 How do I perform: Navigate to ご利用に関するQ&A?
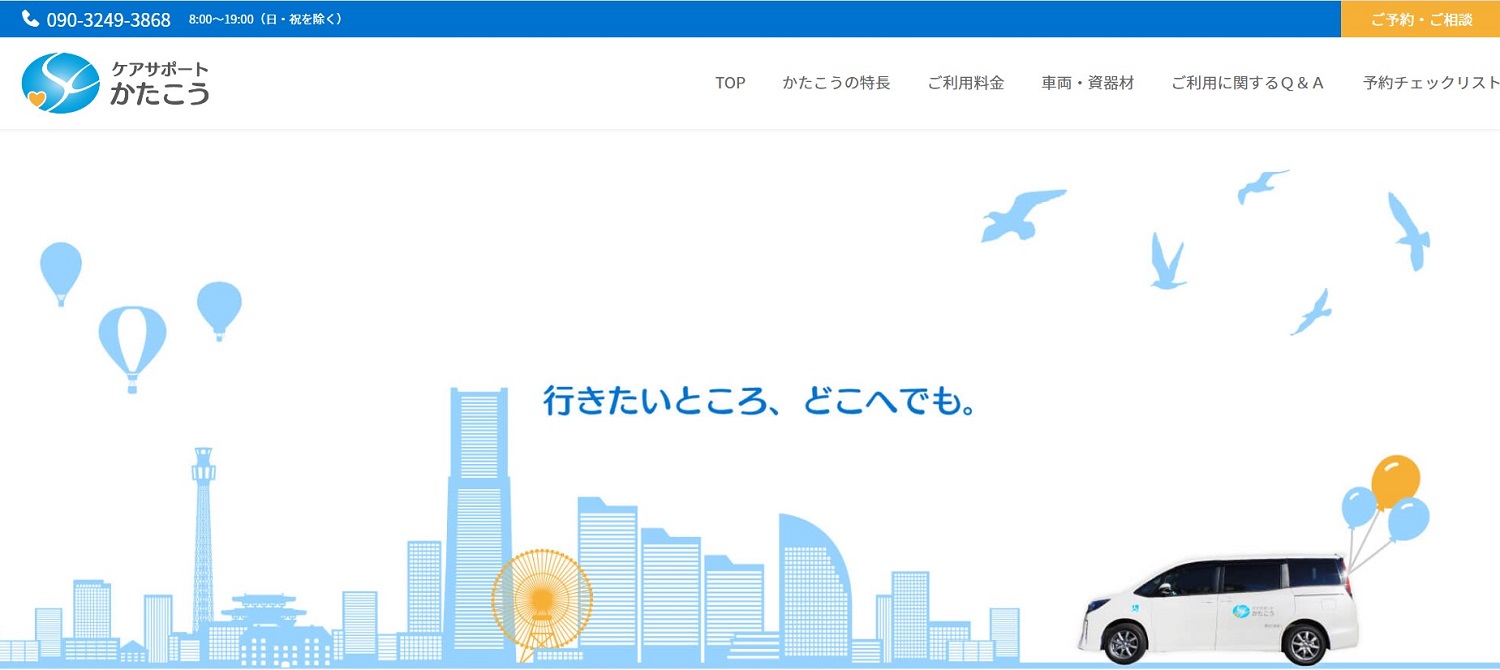tap(1247, 83)
